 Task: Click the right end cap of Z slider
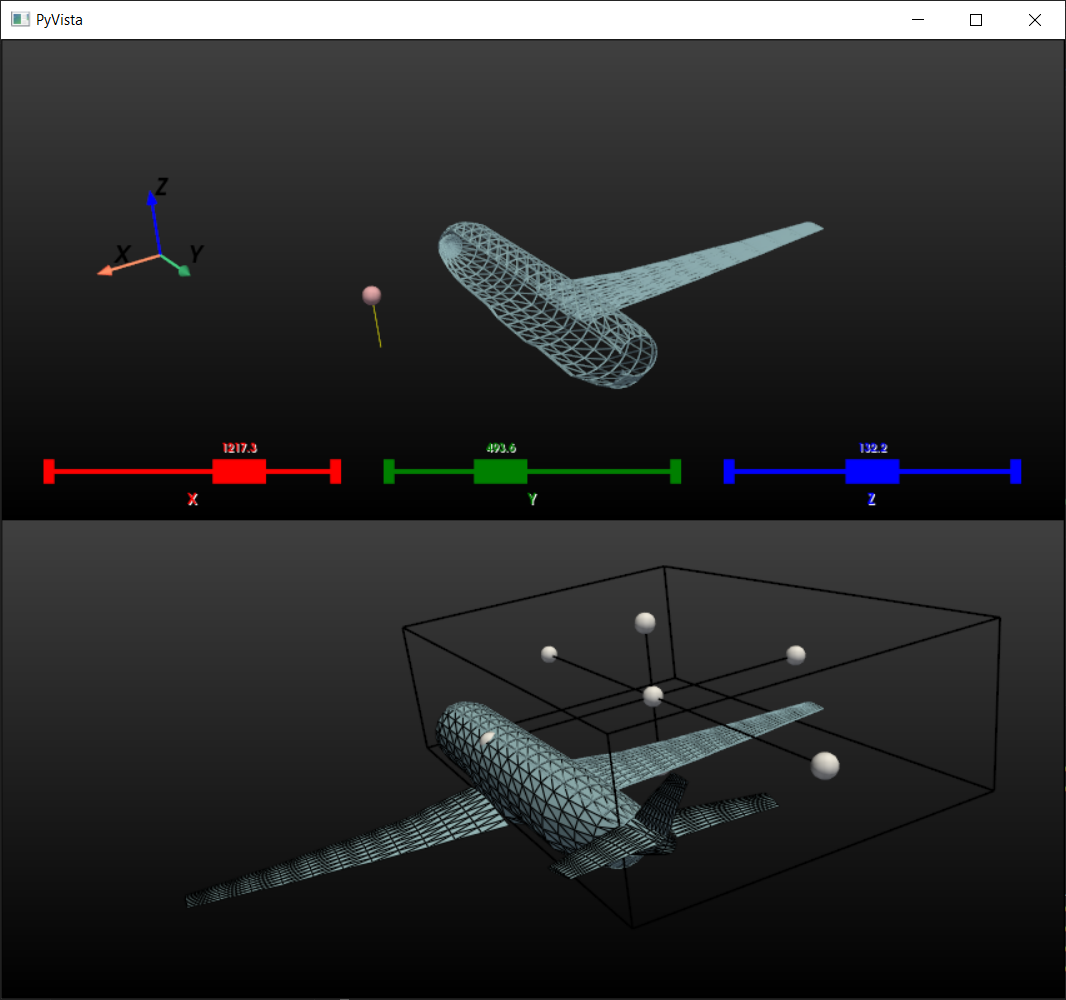coord(1016,471)
